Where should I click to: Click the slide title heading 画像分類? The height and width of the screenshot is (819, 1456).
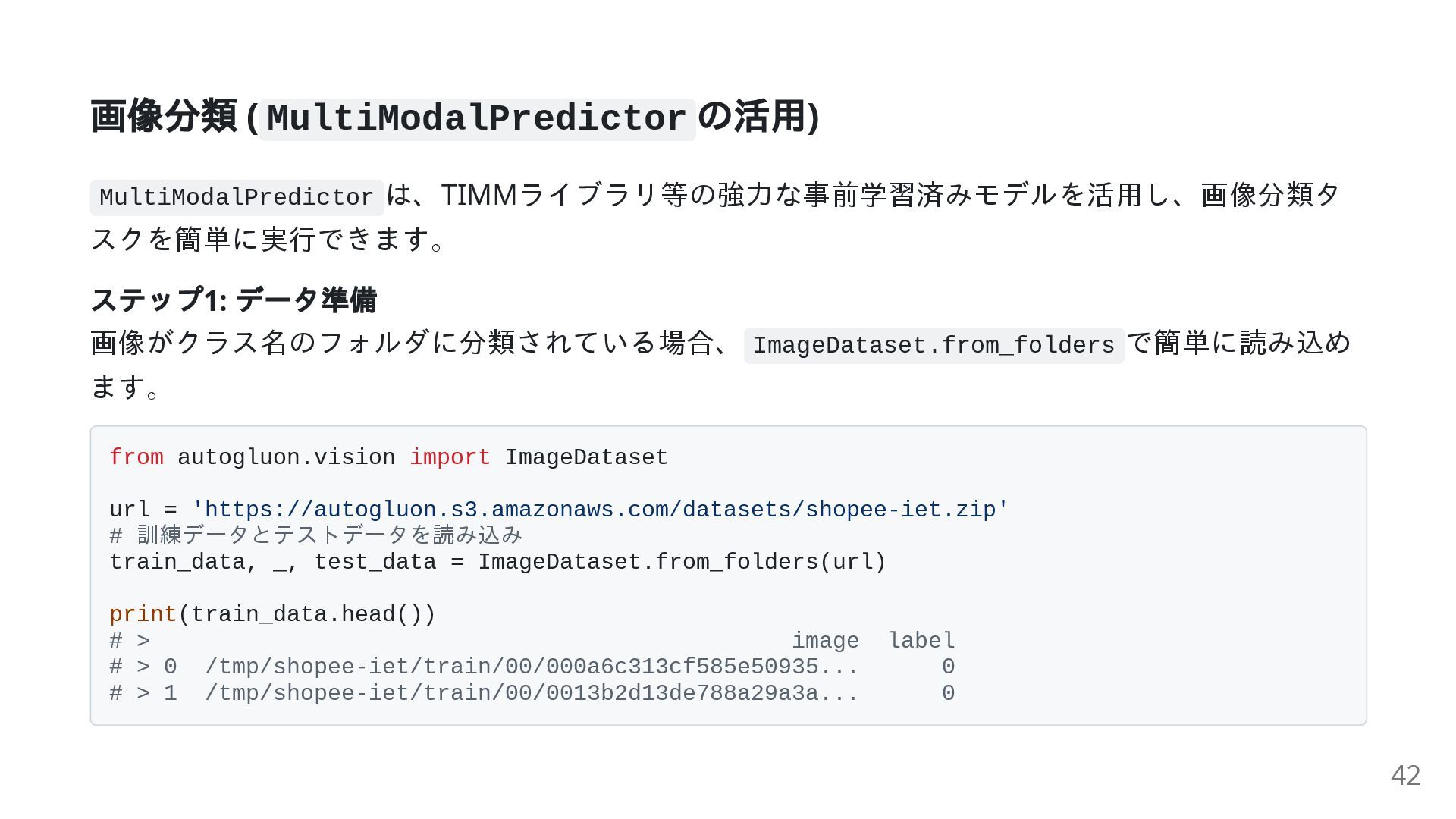click(455, 118)
